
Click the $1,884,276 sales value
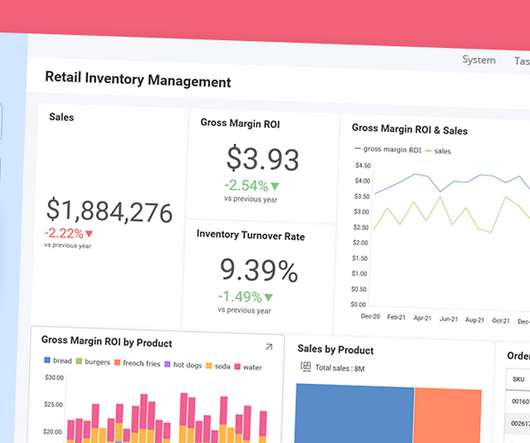(109, 211)
